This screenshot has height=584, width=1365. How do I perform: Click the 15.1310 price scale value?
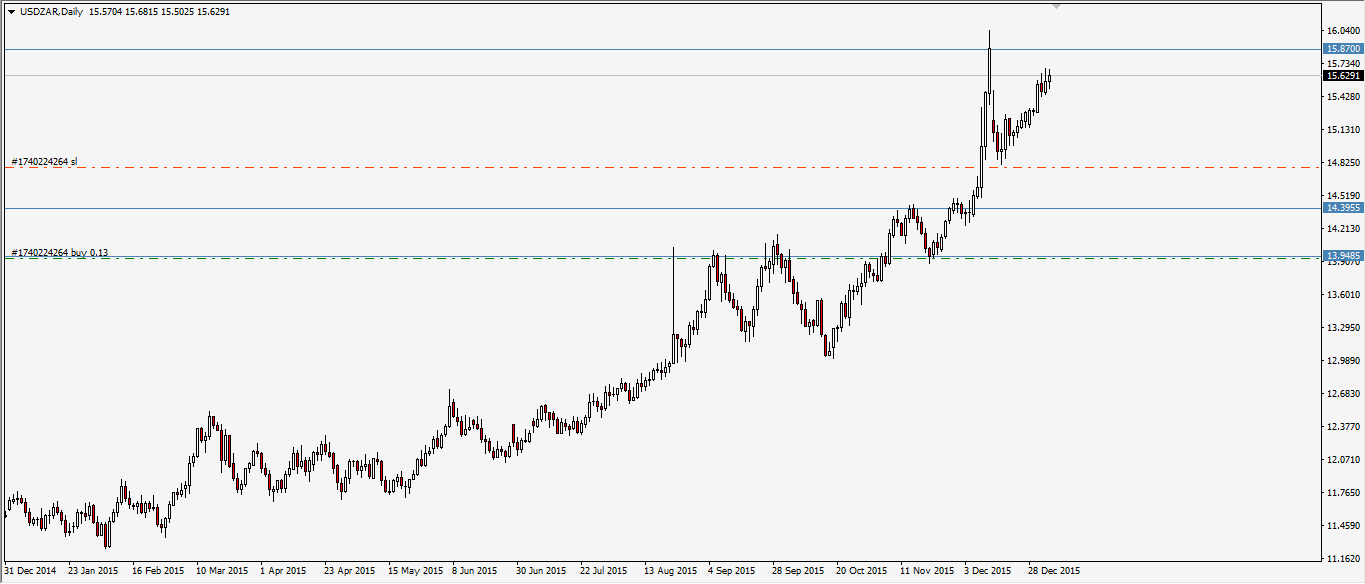(x=1343, y=130)
